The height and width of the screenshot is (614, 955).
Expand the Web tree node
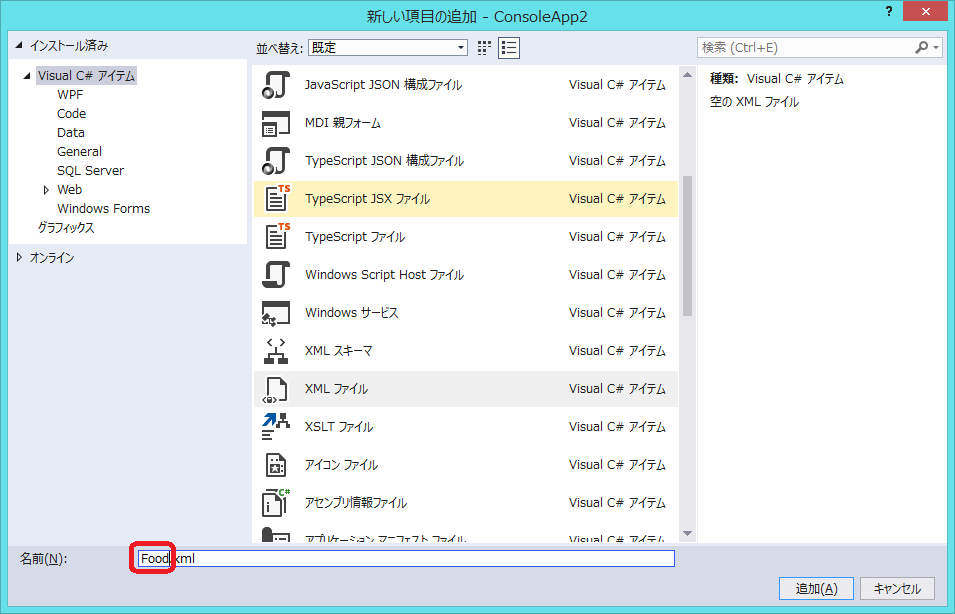tap(46, 190)
